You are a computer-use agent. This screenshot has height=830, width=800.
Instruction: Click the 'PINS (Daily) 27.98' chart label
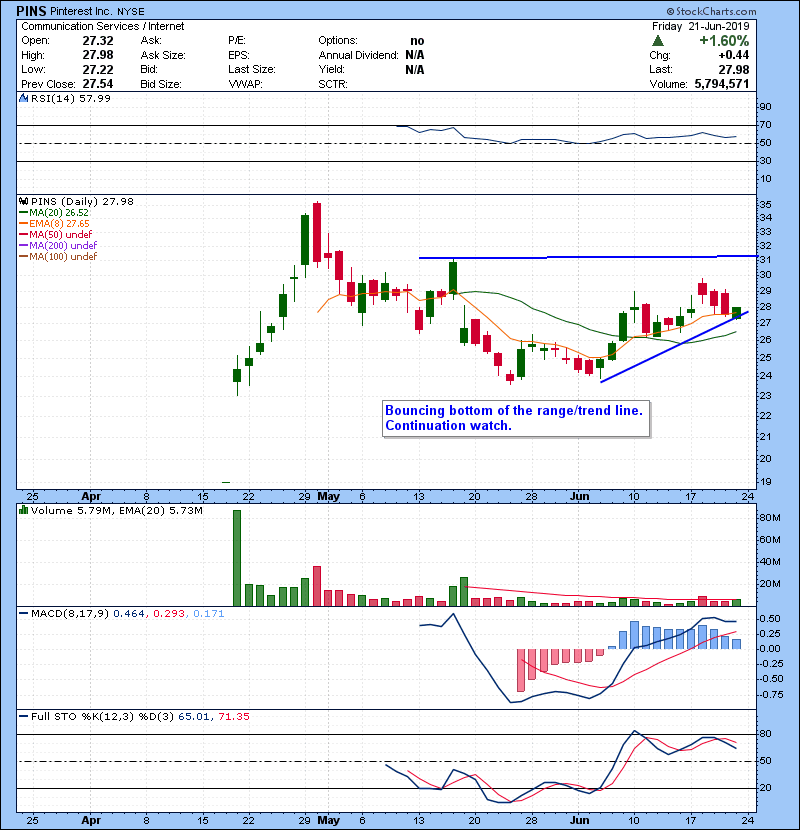(82, 201)
